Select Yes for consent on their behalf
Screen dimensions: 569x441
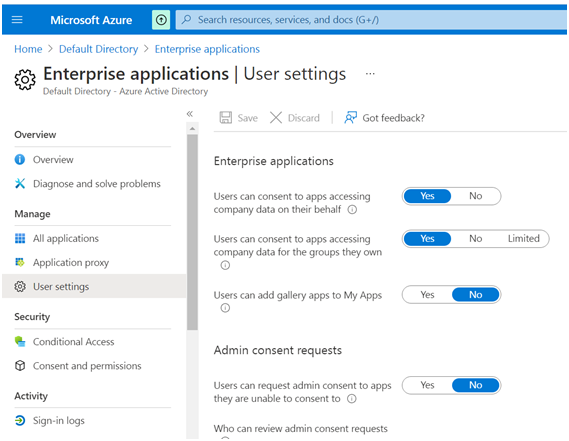pos(427,196)
